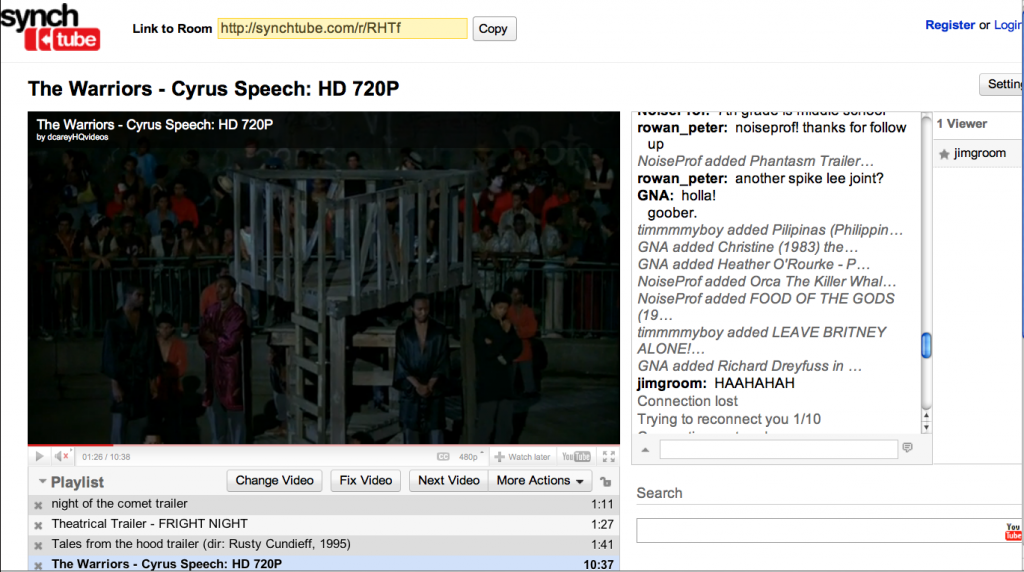Skip to Next Video
Viewport: 1024px width, 572px height.
(x=449, y=481)
